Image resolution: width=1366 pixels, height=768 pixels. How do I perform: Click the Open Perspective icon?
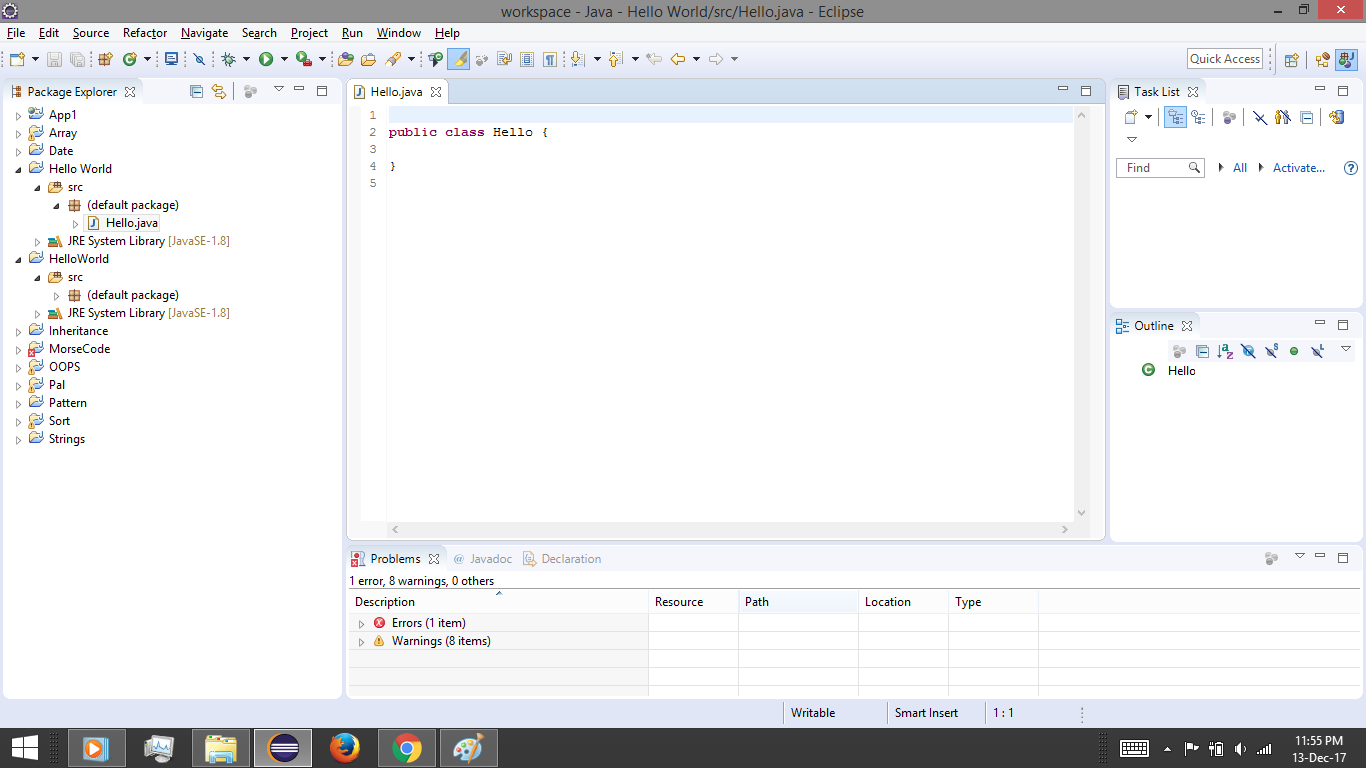pyautogui.click(x=1291, y=59)
